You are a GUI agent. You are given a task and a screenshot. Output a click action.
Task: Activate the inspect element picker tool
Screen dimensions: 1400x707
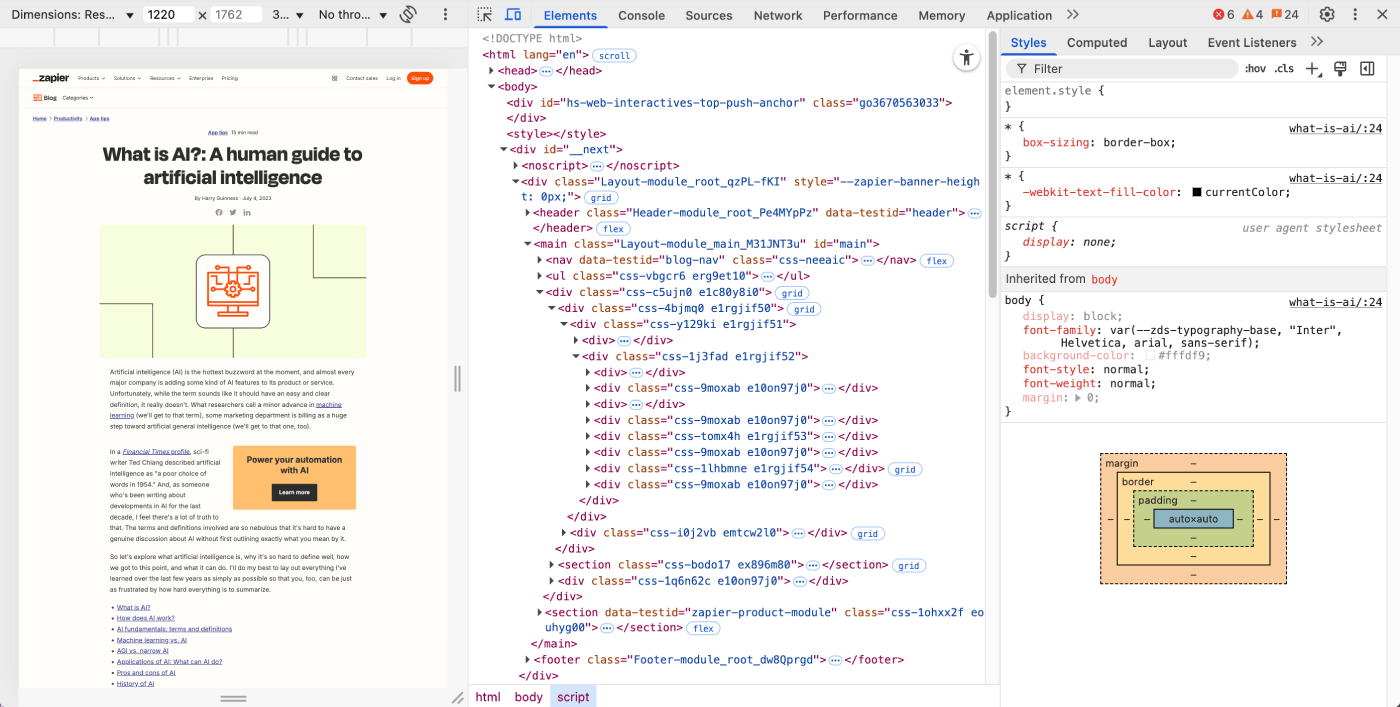[485, 15]
